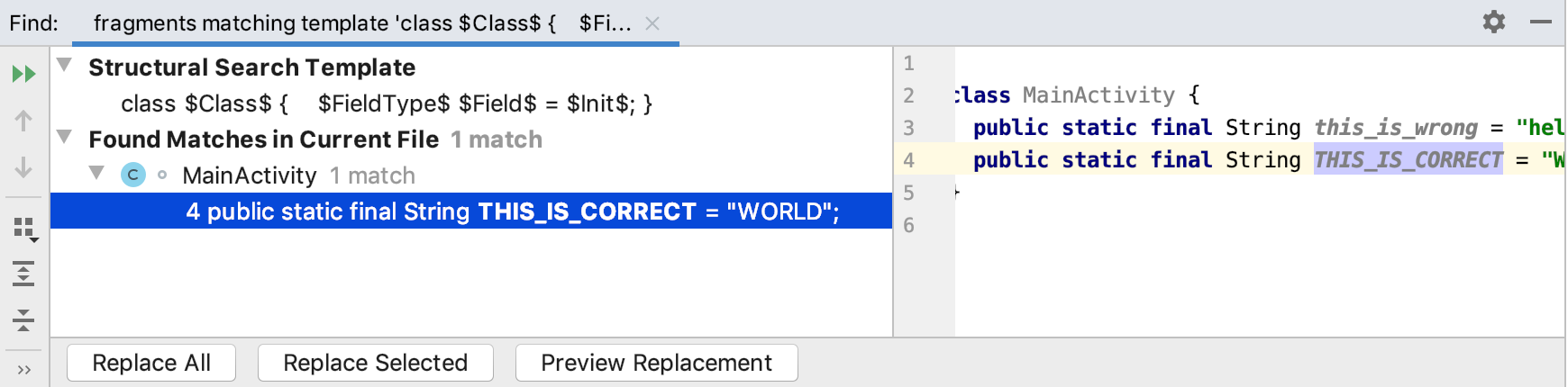1568x387 pixels.
Task: Select the THIS_IS_CORRECT match row
Action: (512, 211)
